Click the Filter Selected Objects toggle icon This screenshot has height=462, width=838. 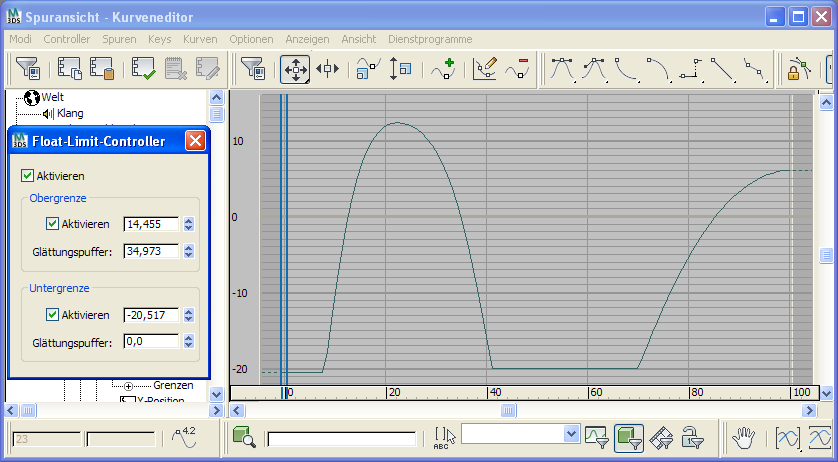[x=629, y=438]
